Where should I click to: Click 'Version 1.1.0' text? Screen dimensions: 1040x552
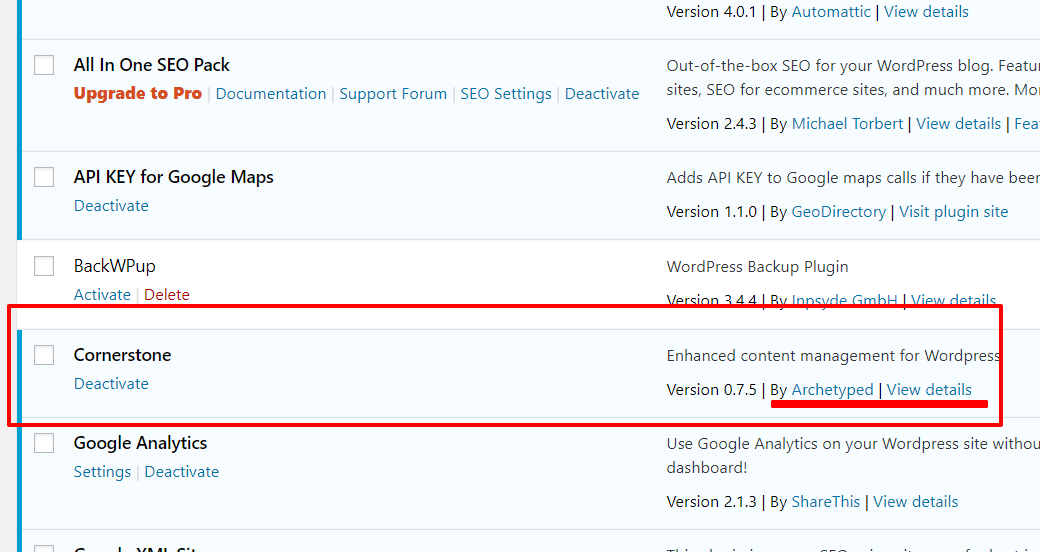(x=712, y=212)
